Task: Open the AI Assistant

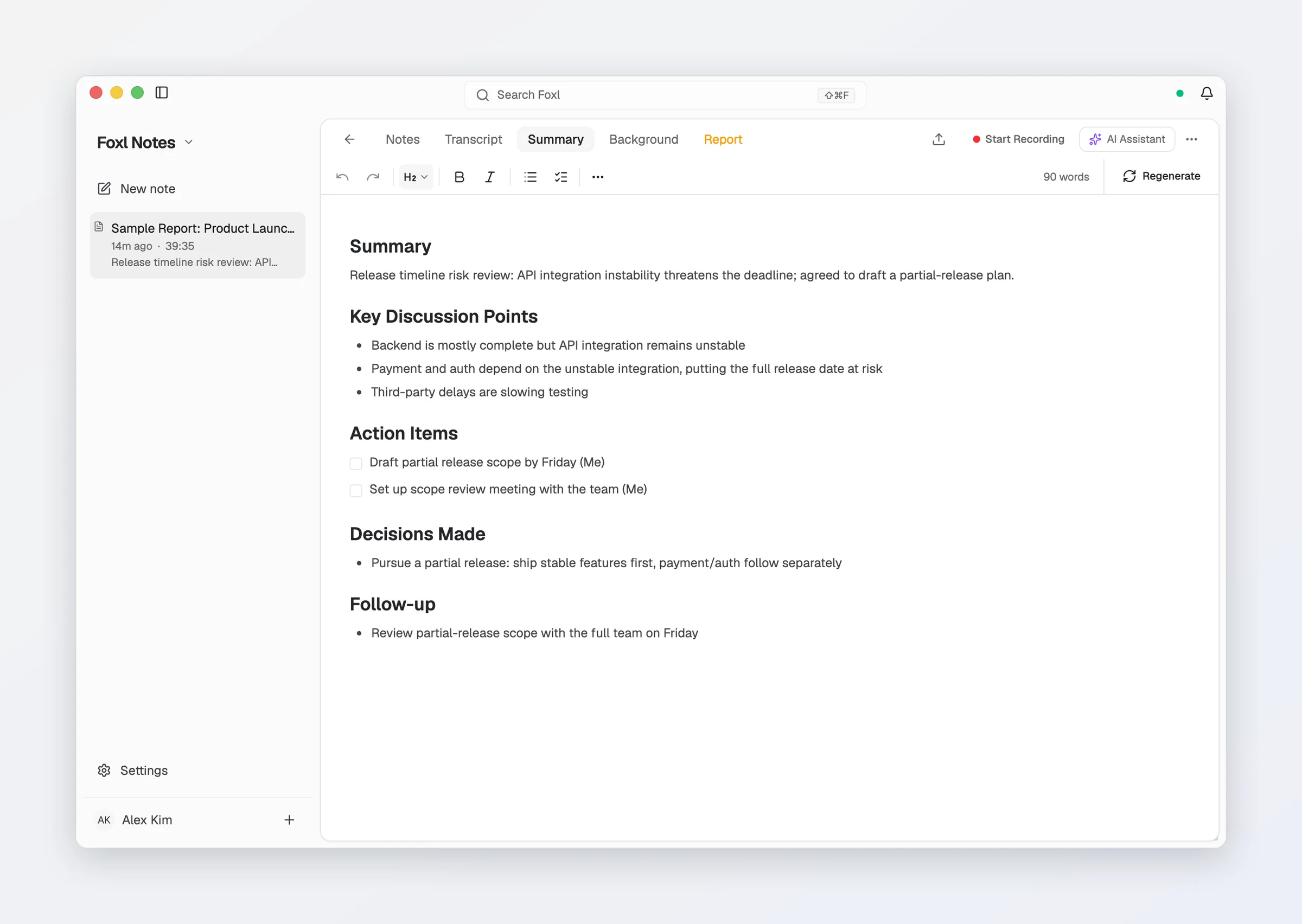Action: [x=1127, y=139]
